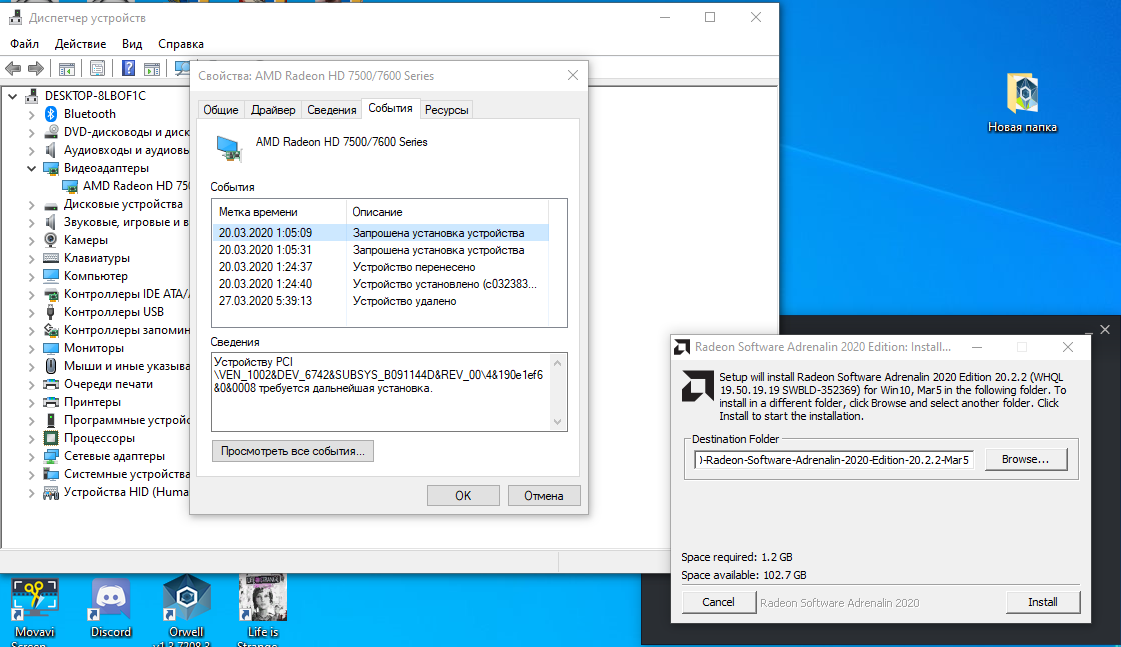Switch to the Ресурсы tab
Screen dimensions: 1121x647
[446, 110]
